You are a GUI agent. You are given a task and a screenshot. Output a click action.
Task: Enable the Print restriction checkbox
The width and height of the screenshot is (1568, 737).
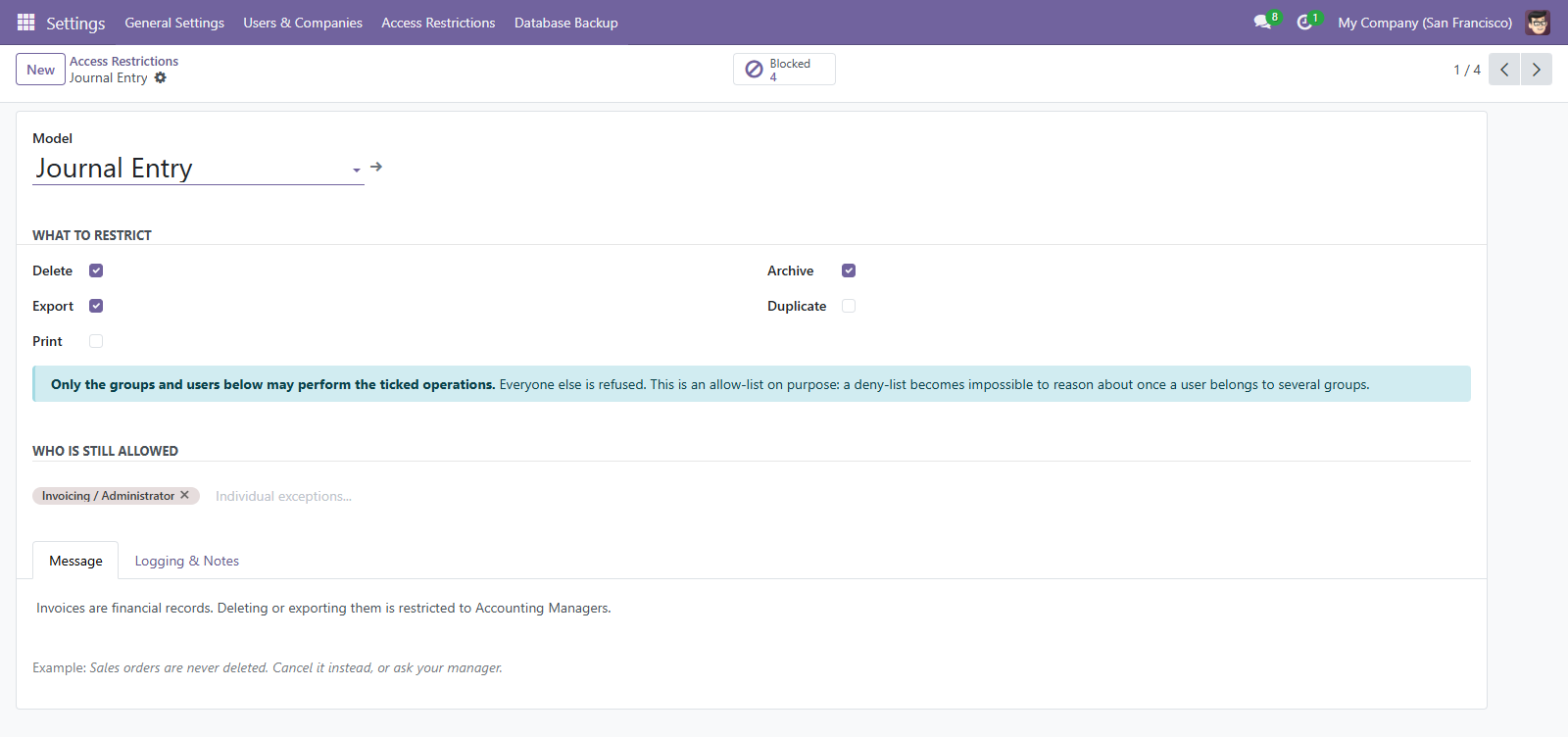[x=96, y=341]
